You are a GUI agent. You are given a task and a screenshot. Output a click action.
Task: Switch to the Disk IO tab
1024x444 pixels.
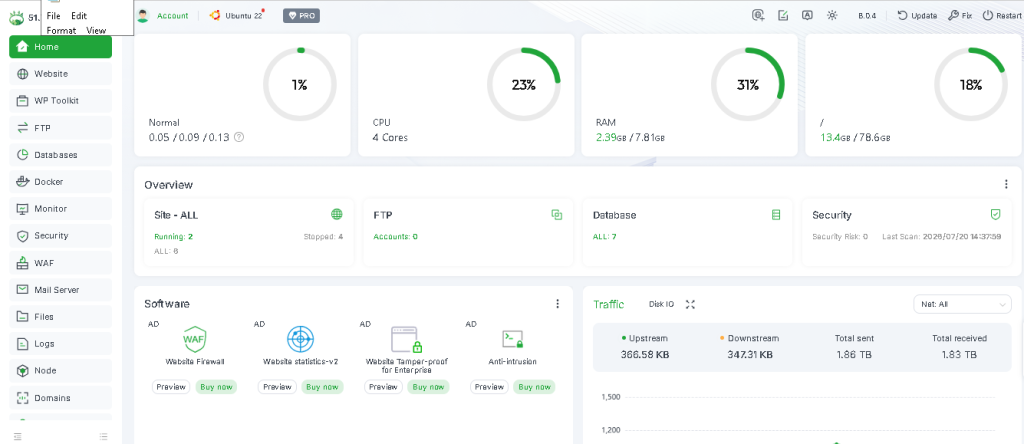point(662,304)
